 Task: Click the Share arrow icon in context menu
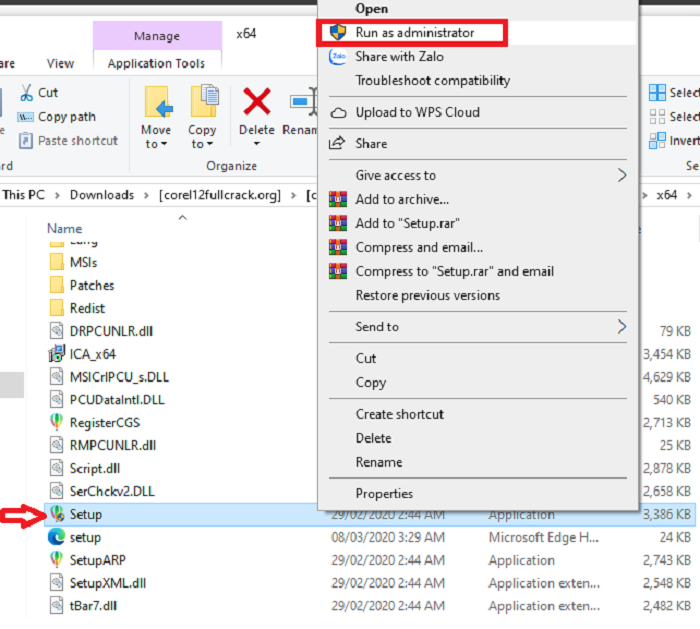[337, 143]
